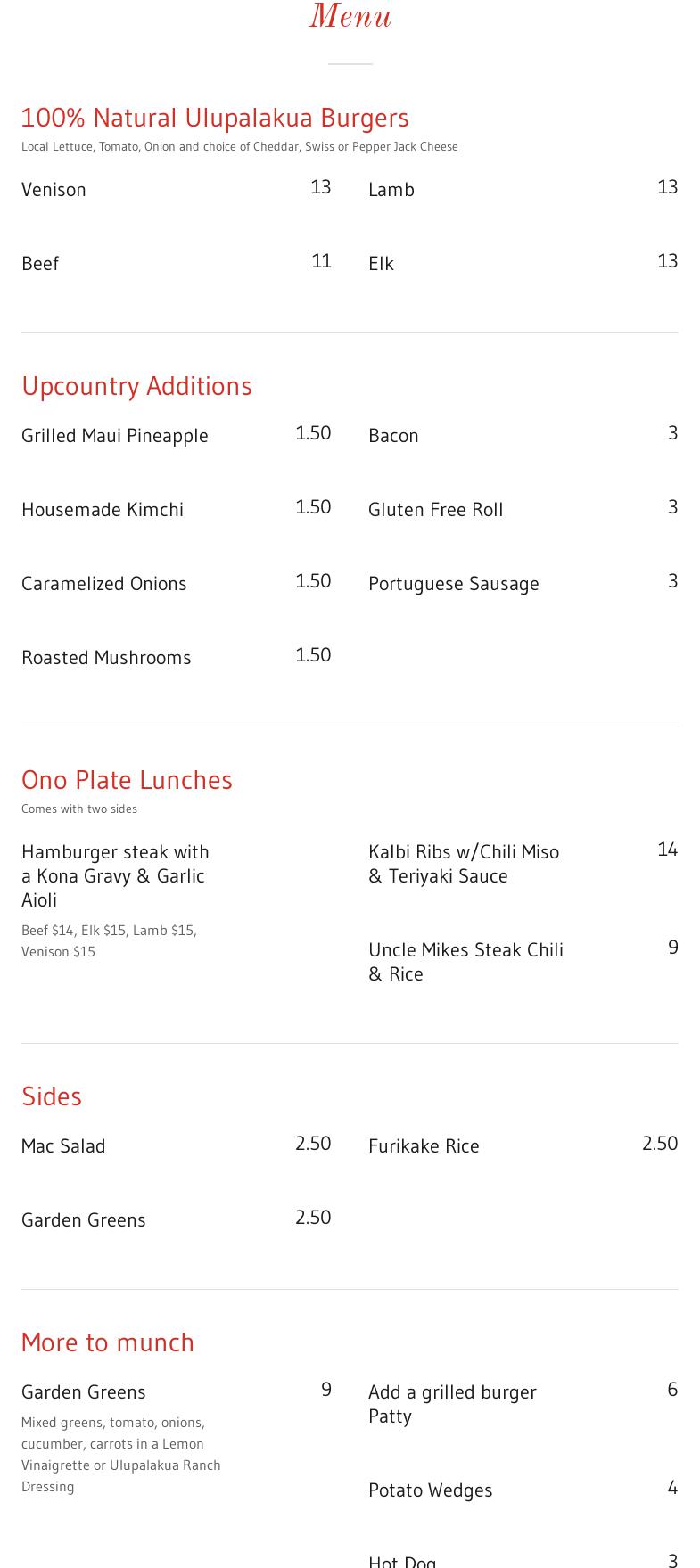Select Grilled Maui Pineapple addition
Screen dimensions: 700x1568
click(x=115, y=436)
